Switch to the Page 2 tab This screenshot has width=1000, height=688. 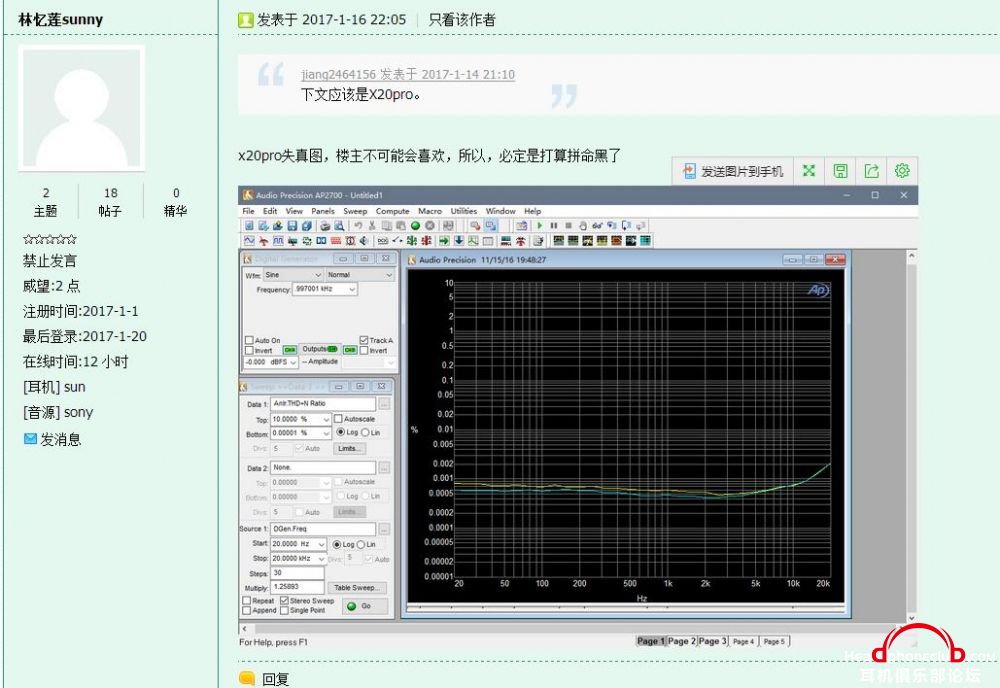[681, 641]
